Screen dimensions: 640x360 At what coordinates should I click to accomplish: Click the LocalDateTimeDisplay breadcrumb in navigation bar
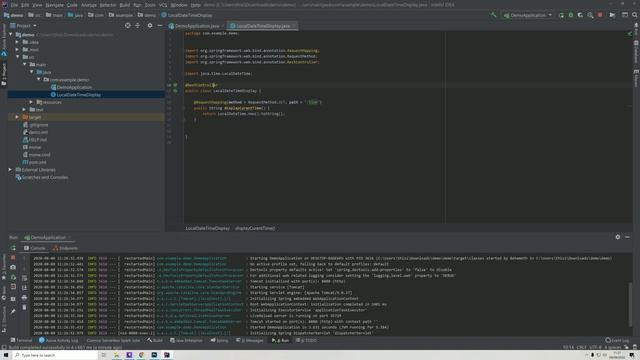pyautogui.click(x=187, y=15)
